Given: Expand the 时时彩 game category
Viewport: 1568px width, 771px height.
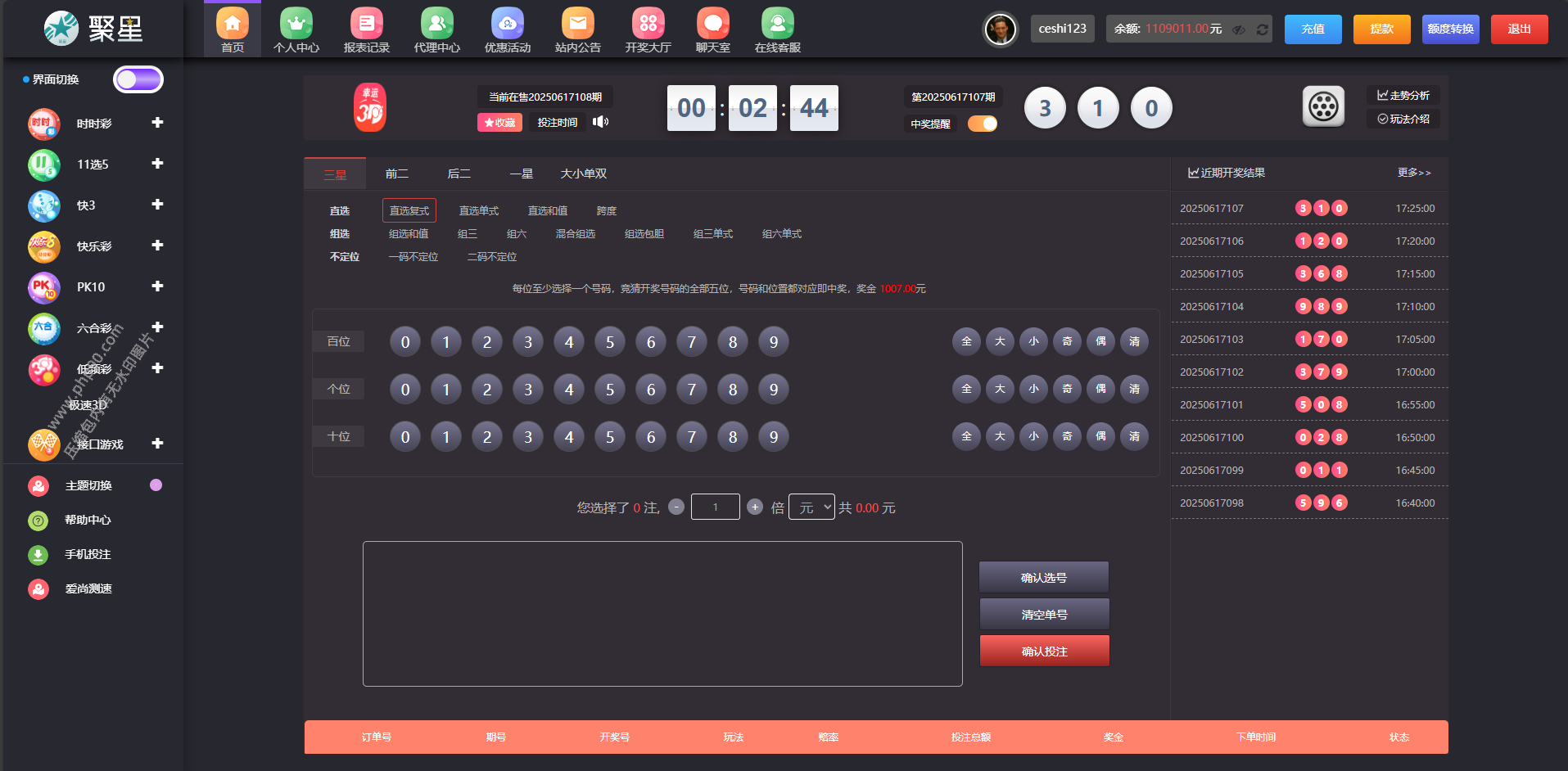Looking at the screenshot, I should click(157, 123).
